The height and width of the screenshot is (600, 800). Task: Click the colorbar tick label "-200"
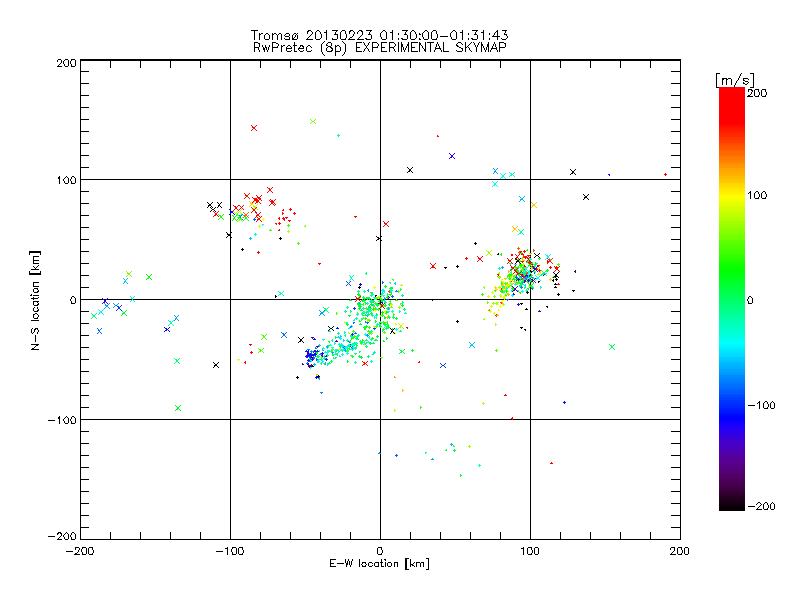[761, 506]
